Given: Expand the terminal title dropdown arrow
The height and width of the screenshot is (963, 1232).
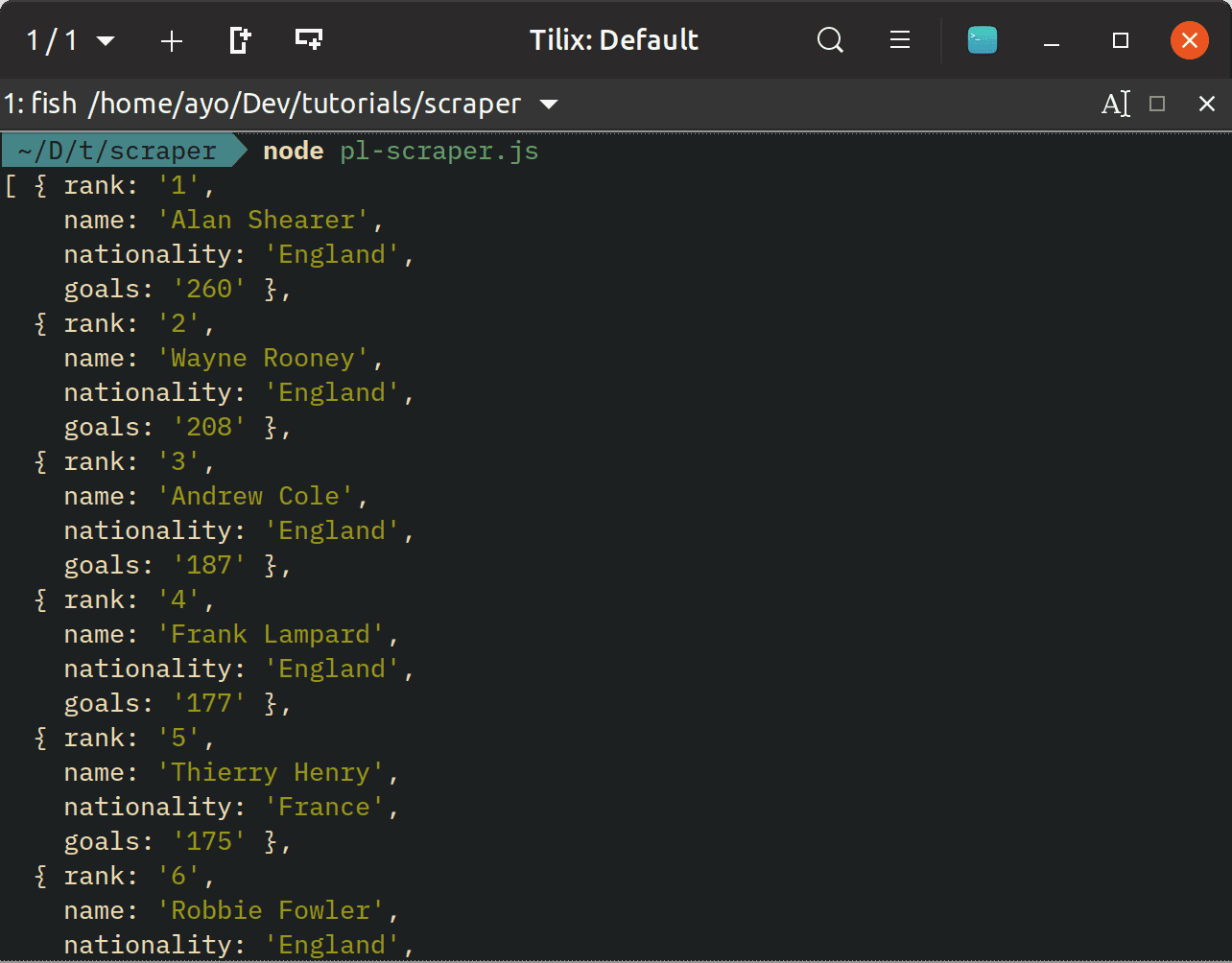Looking at the screenshot, I should click(547, 104).
